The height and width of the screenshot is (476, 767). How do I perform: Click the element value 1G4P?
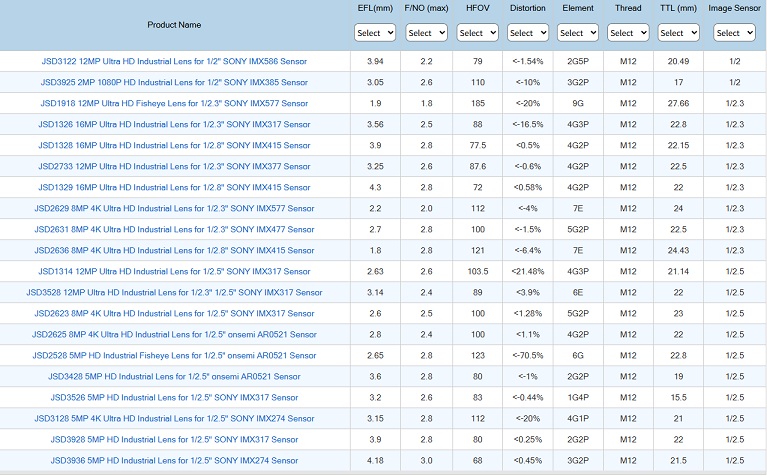coord(578,398)
